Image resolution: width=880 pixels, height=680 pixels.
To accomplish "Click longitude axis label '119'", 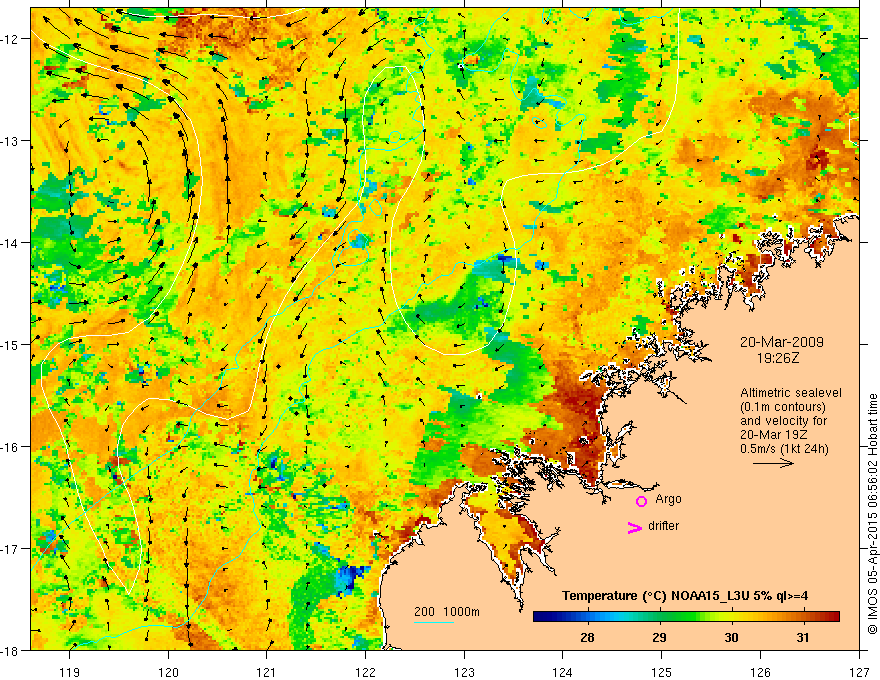I will [70, 672].
